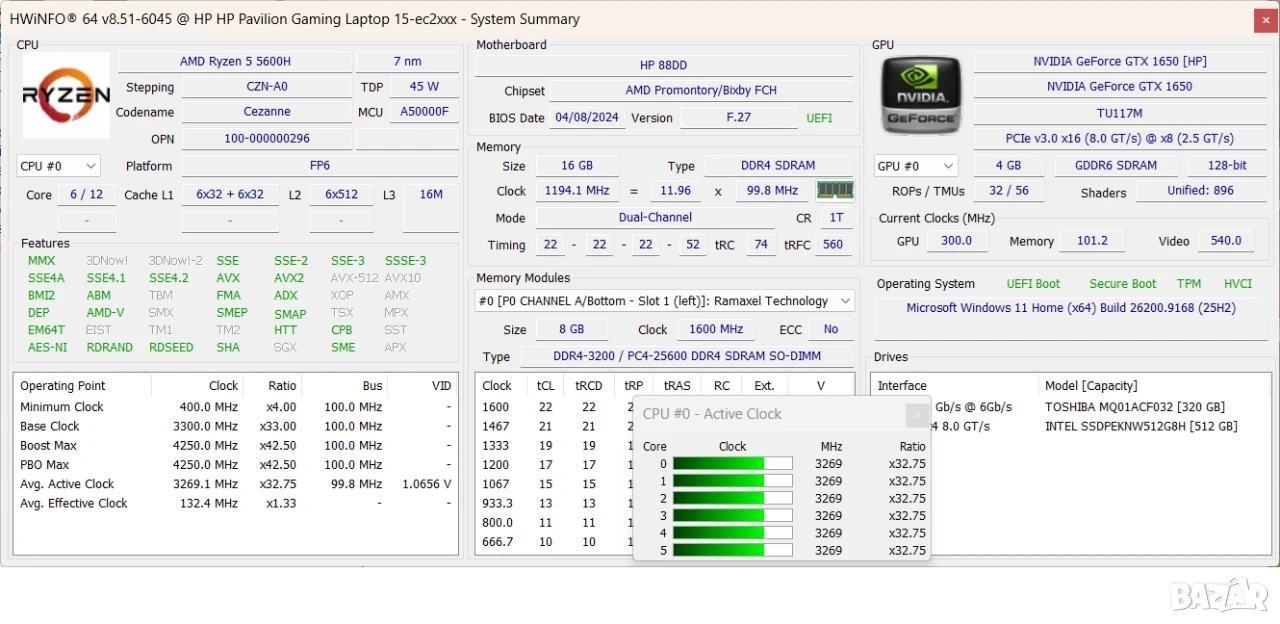Click the NVIDIA GeForce GTX 1650 [HP] field

point(1119,61)
